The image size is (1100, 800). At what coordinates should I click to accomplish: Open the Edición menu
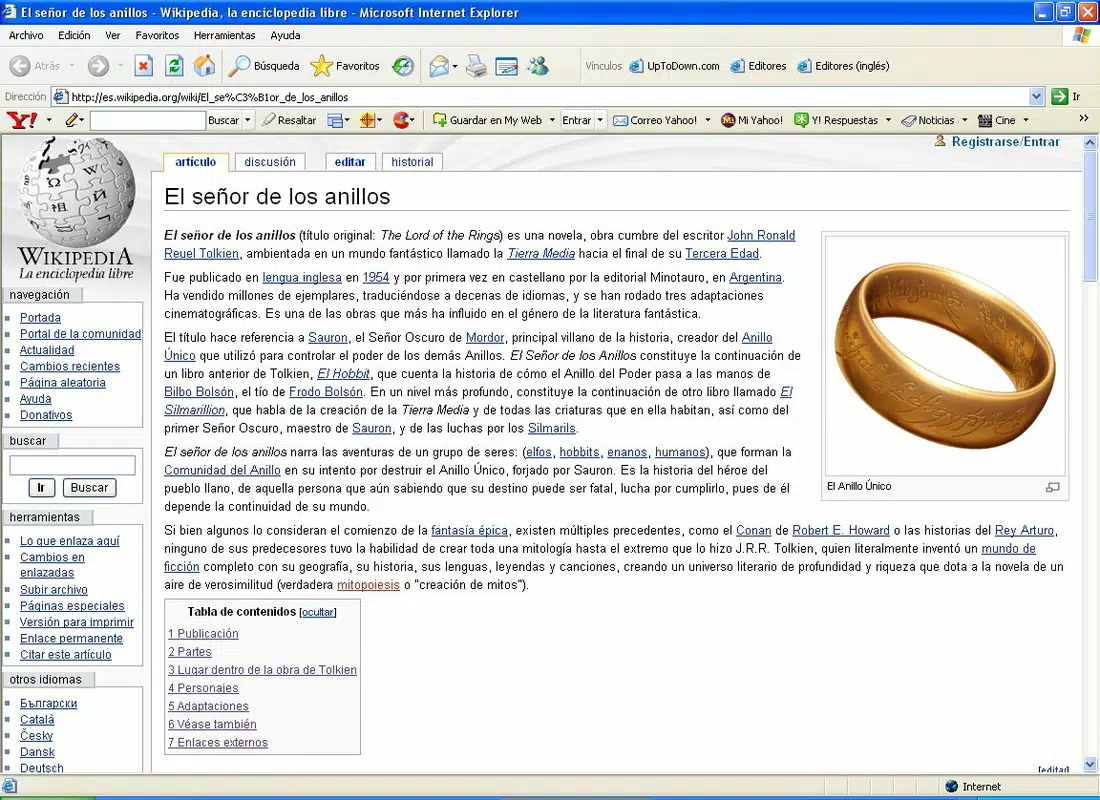[x=74, y=35]
